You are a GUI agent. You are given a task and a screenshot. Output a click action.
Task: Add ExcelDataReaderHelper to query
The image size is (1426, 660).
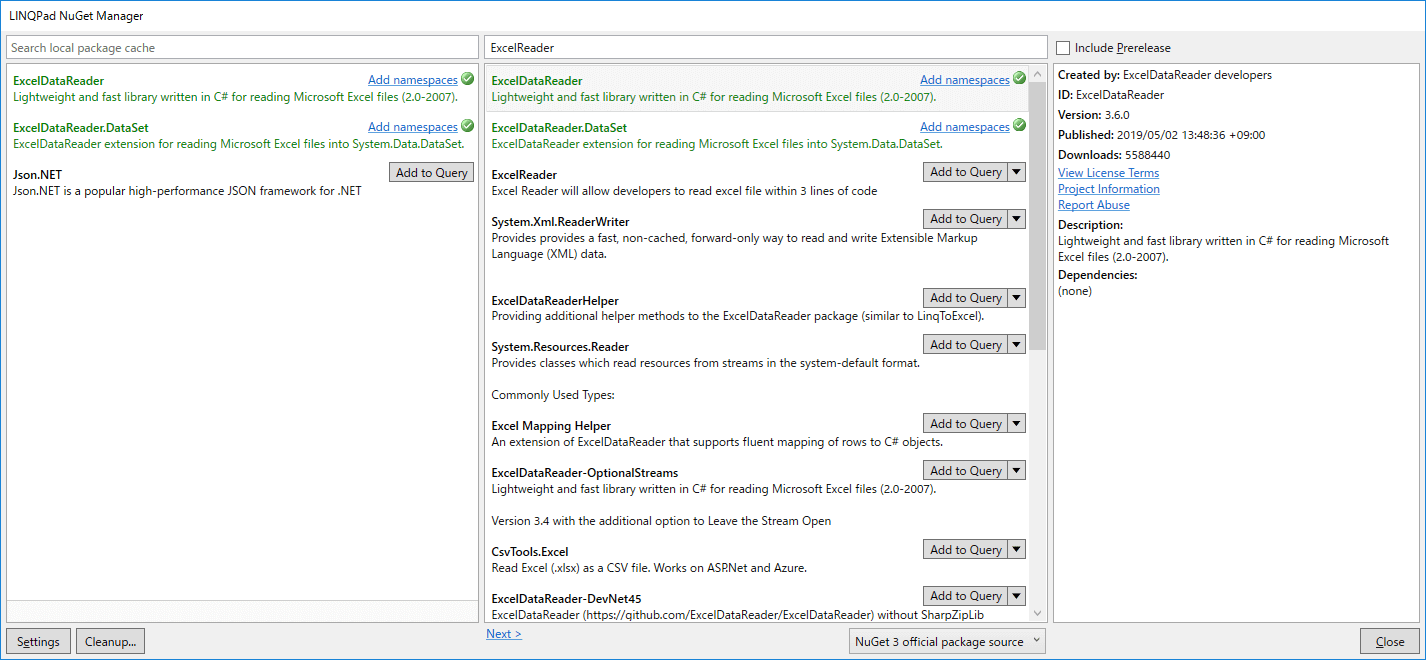click(965, 298)
